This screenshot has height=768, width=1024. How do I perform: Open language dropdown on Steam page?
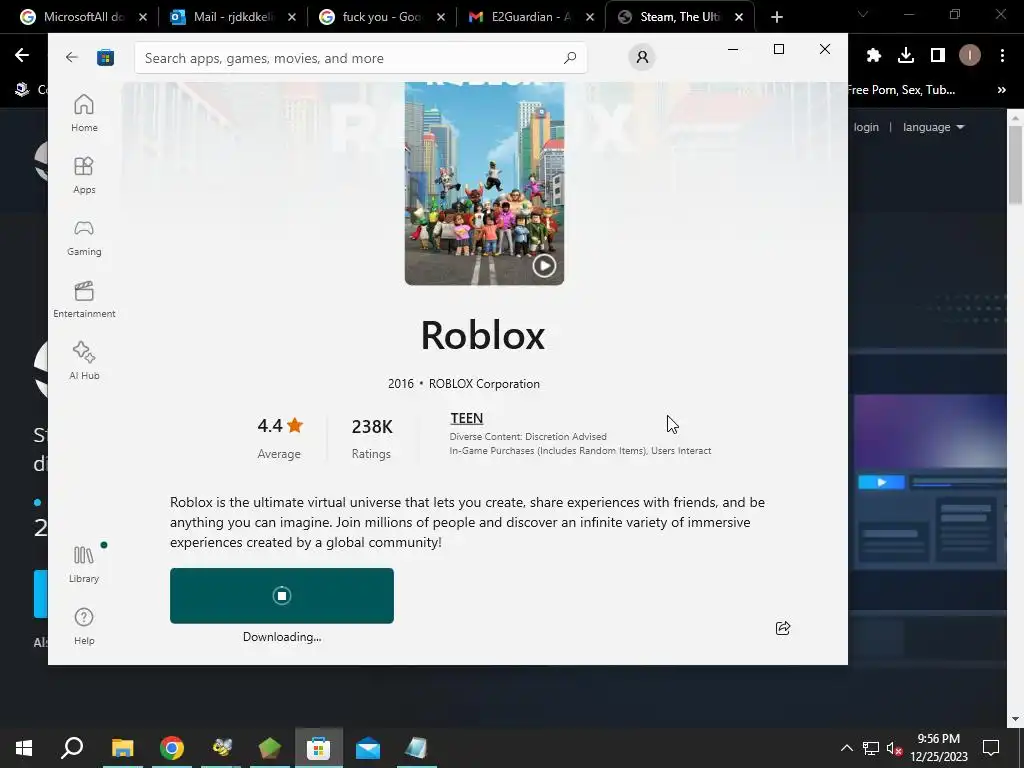point(933,127)
